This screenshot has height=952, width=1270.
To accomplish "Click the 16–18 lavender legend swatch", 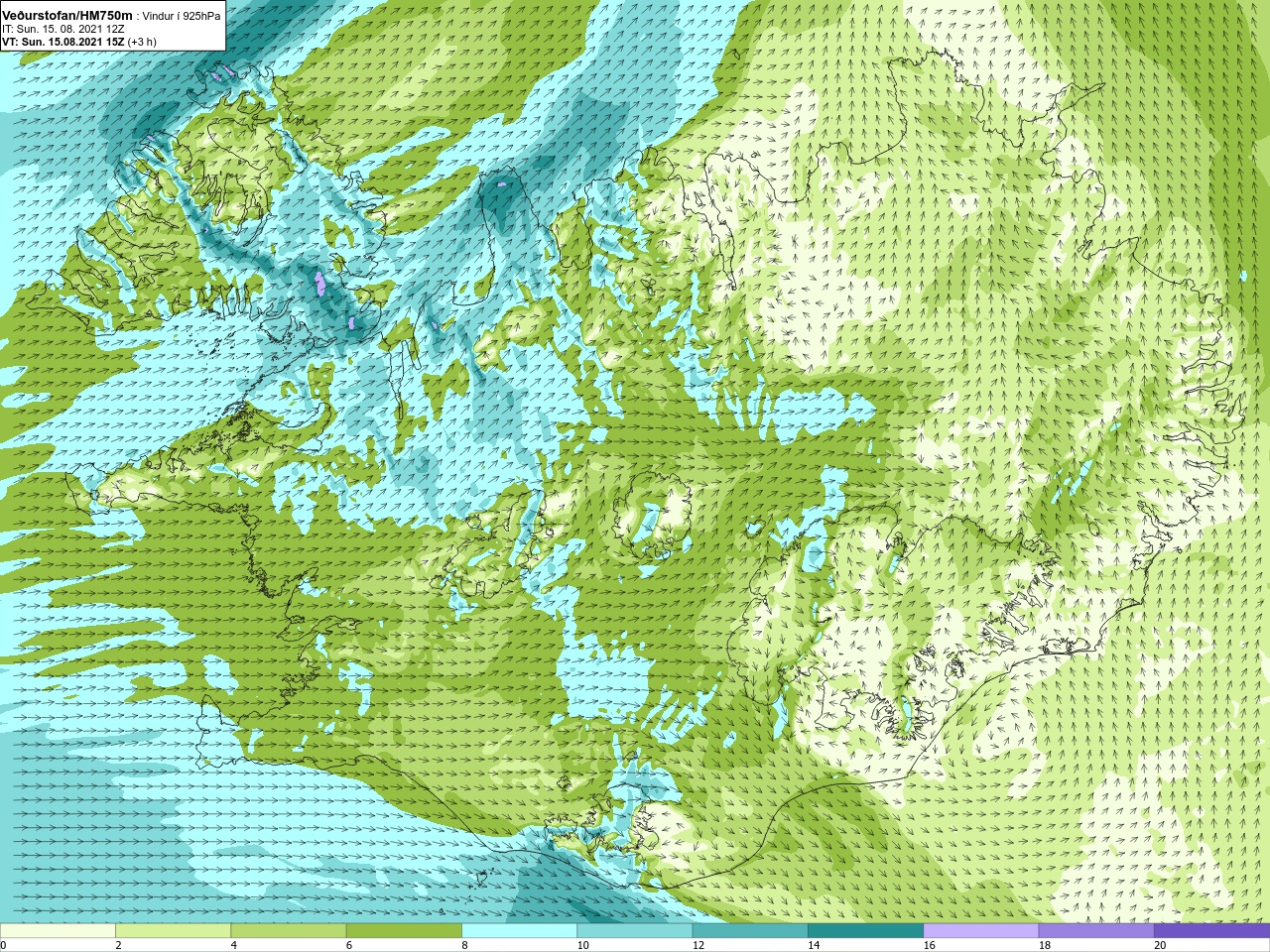I will [981, 931].
